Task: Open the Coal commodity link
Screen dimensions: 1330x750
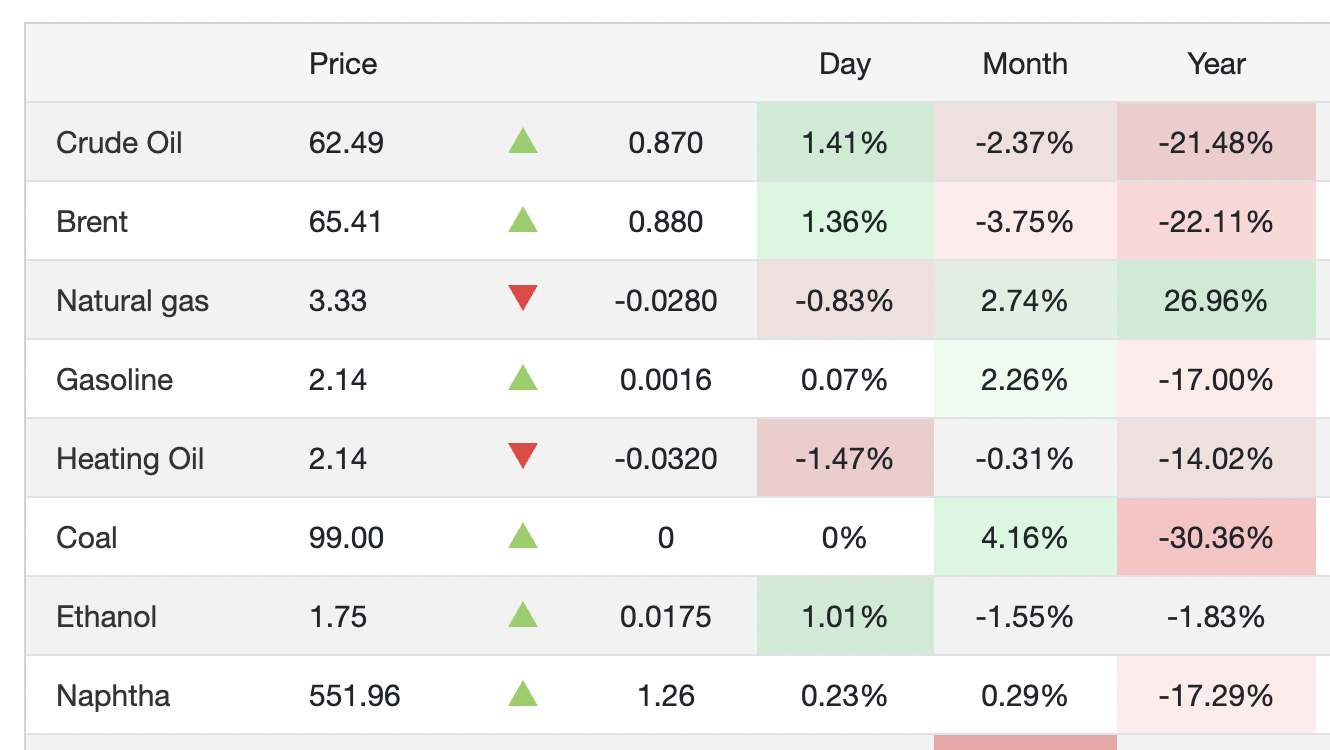Action: click(86, 538)
